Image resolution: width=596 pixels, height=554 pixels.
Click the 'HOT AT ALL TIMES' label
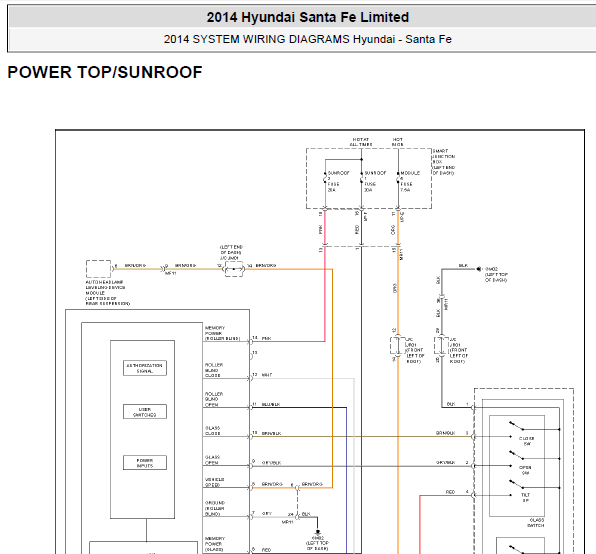tap(361, 142)
